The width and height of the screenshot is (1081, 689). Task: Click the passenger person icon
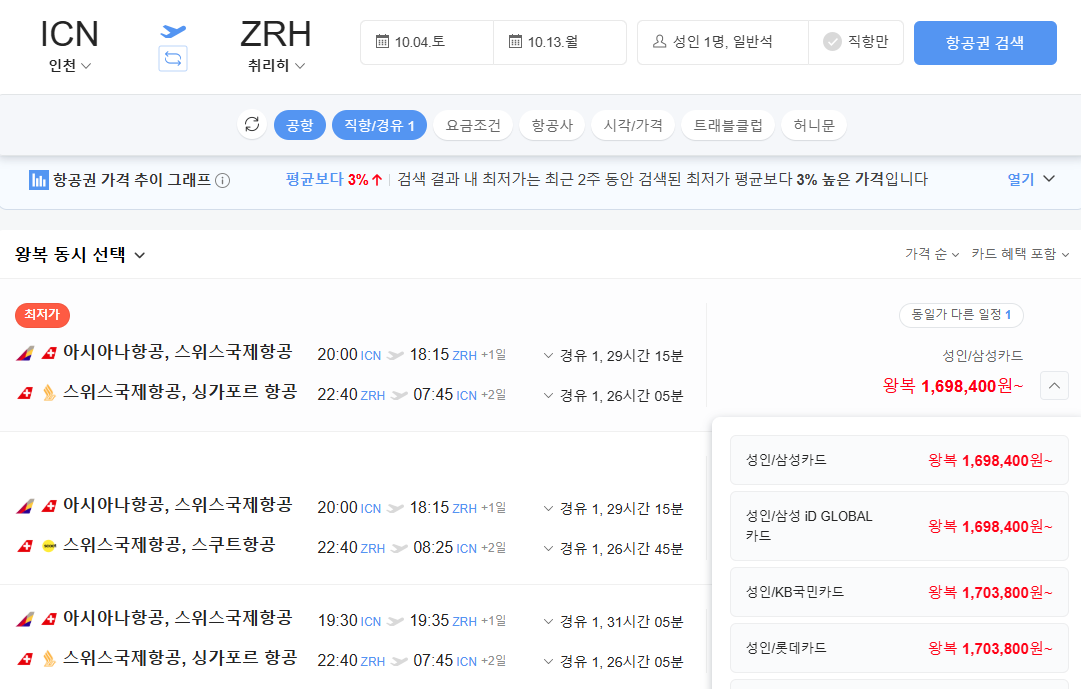point(659,42)
